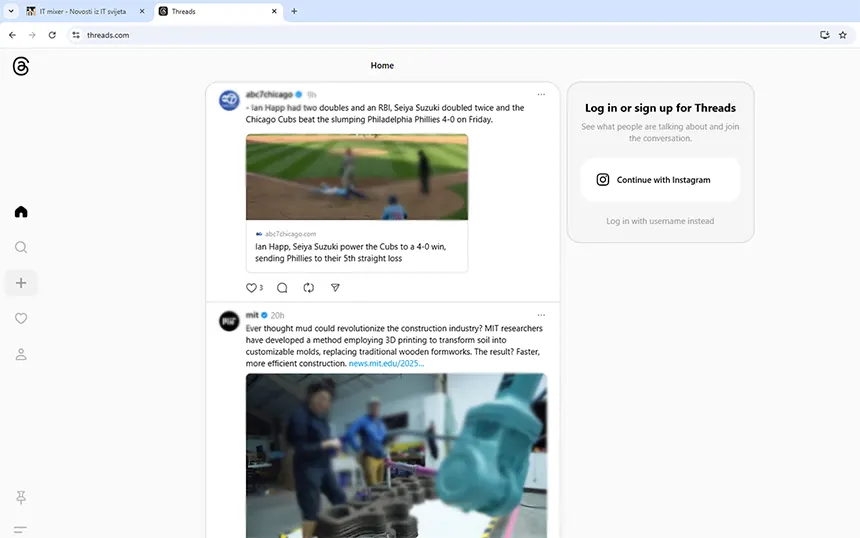Close the Threads tab
Screen dimensions: 860x538
point(274,11)
